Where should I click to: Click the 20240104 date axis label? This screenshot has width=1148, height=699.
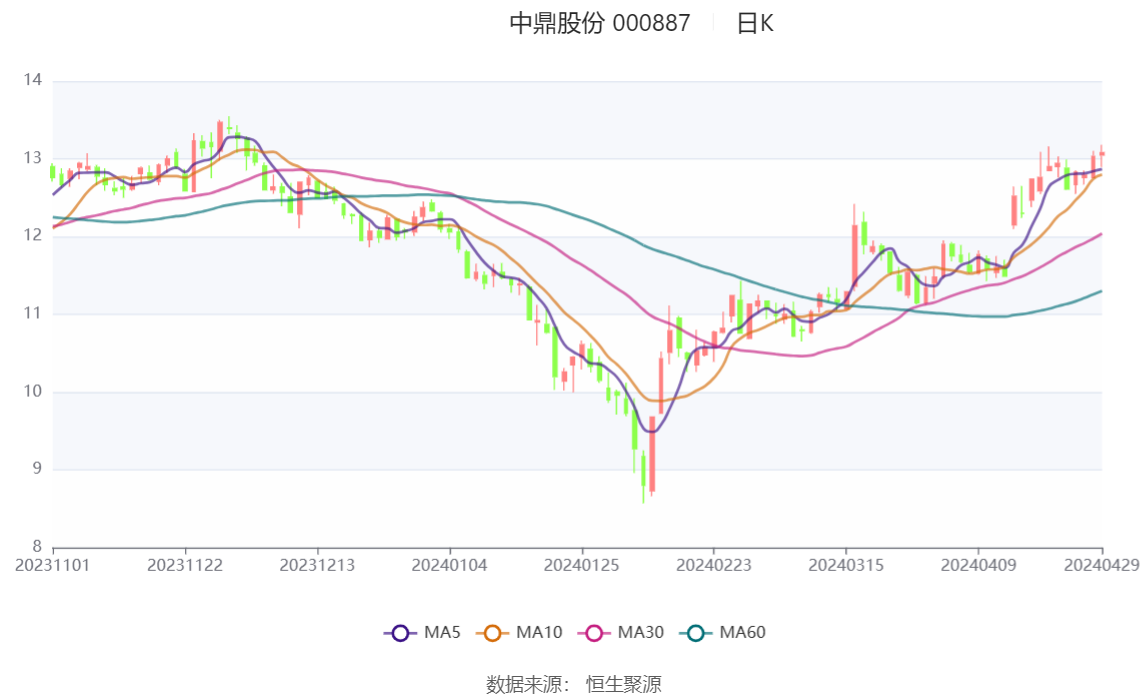click(450, 566)
